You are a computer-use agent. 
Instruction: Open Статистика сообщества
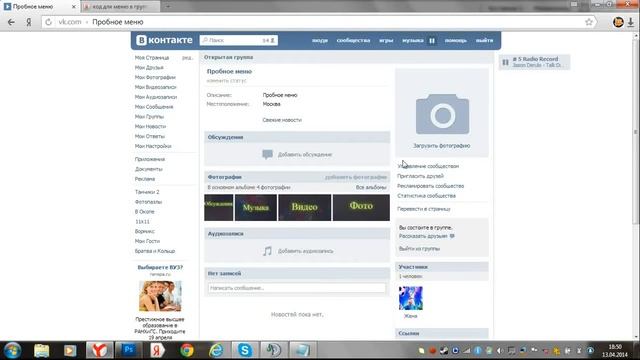(x=426, y=196)
